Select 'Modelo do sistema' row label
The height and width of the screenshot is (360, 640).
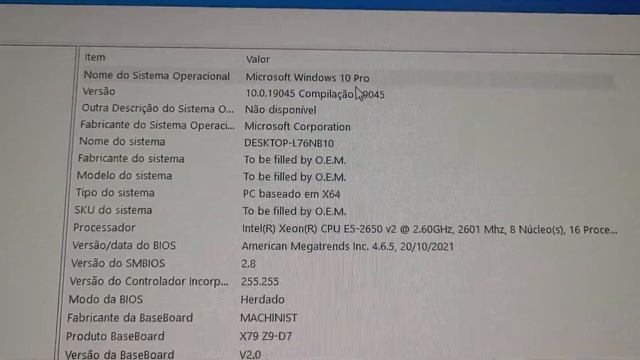tap(124, 176)
